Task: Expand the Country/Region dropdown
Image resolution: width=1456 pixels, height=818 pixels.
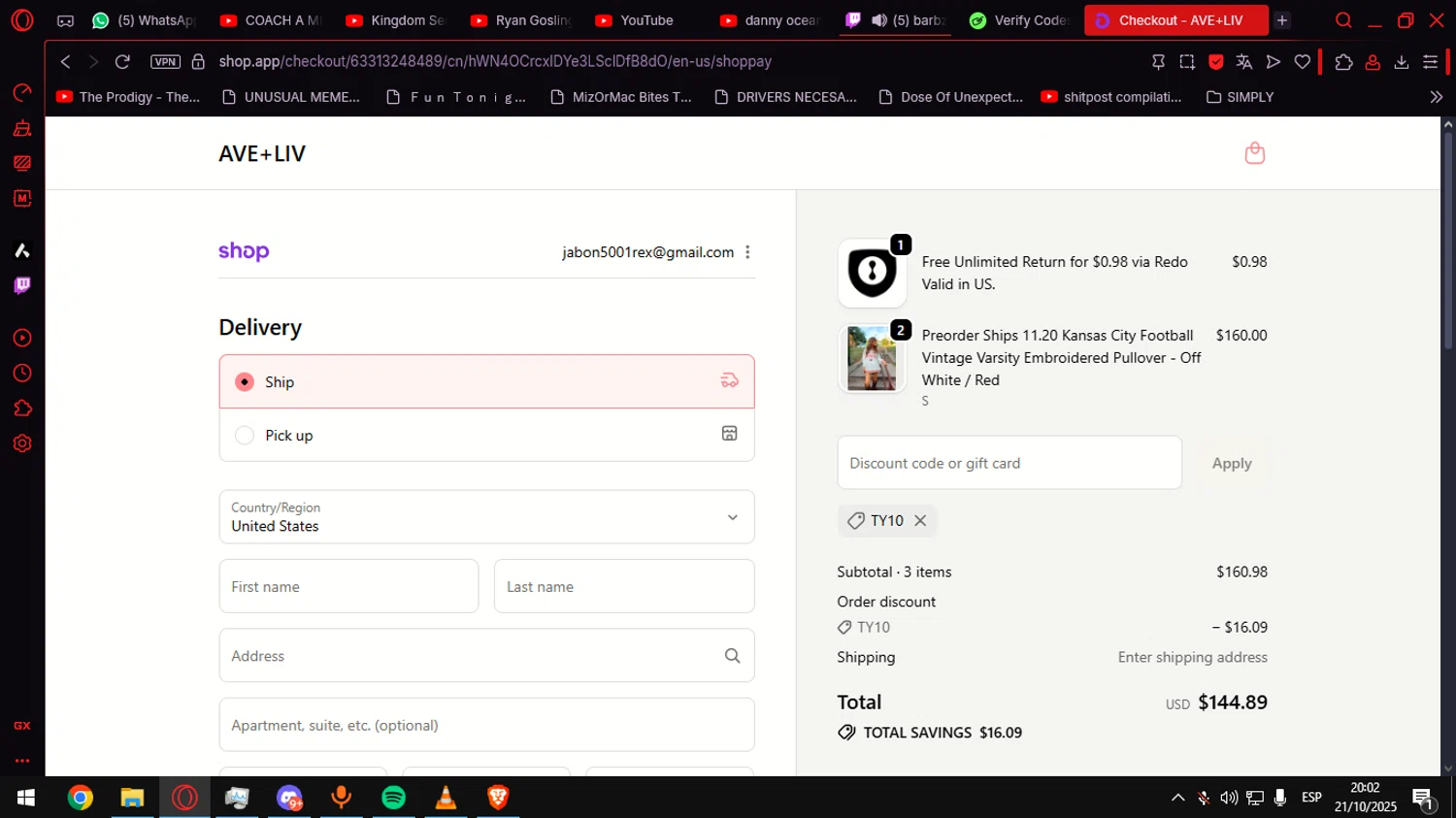Action: click(x=486, y=517)
